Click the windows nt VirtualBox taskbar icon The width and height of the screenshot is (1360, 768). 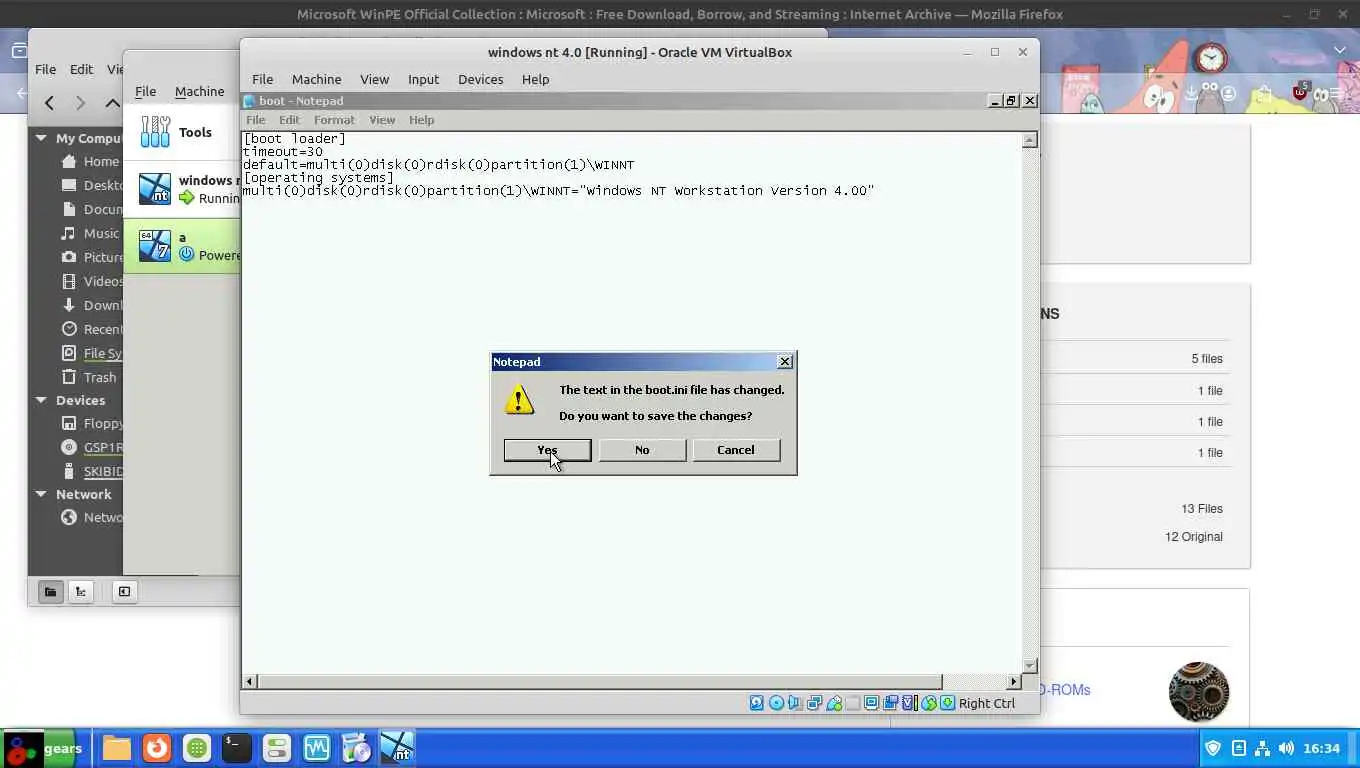[x=397, y=748]
